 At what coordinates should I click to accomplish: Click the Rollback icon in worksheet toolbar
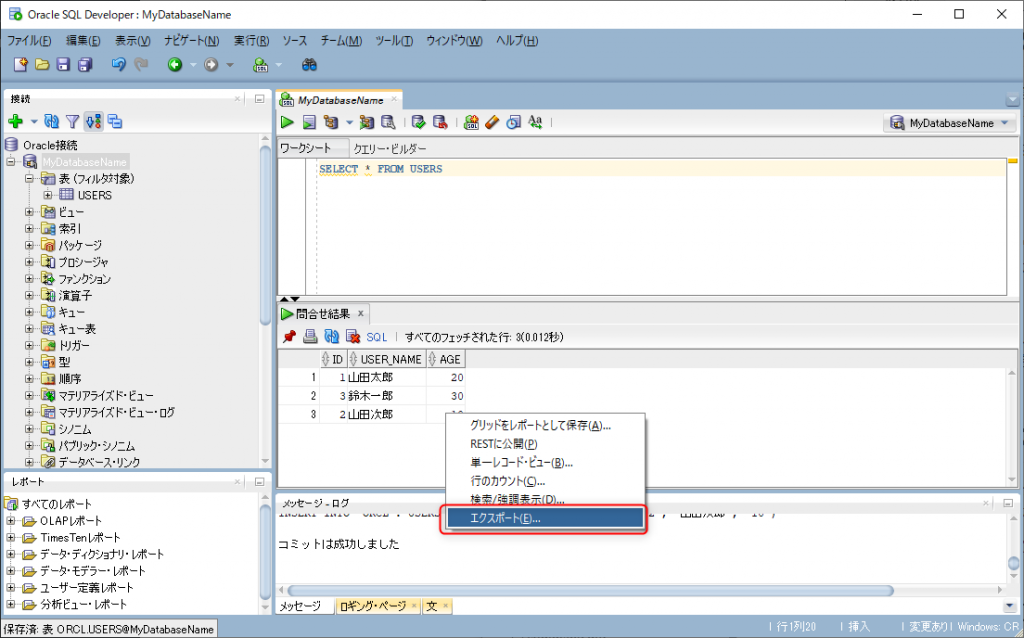point(440,122)
